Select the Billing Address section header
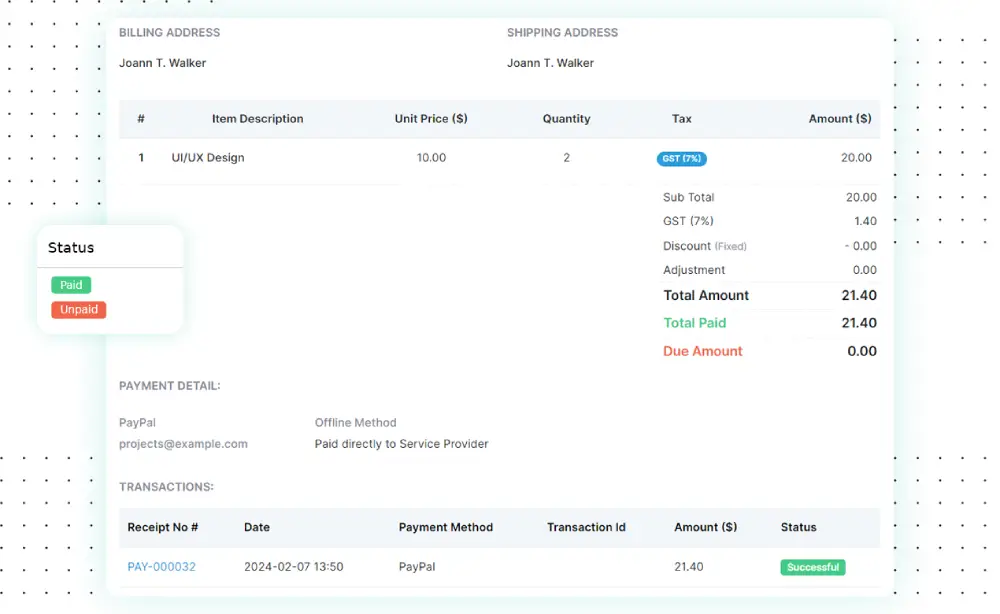Screen dimensions: 1000x614 (x=169, y=32)
